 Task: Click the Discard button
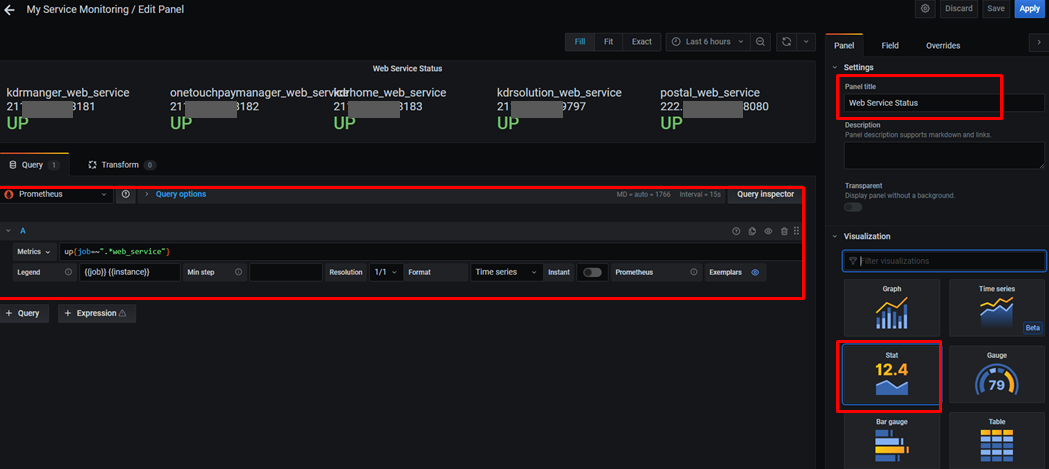(x=960, y=9)
